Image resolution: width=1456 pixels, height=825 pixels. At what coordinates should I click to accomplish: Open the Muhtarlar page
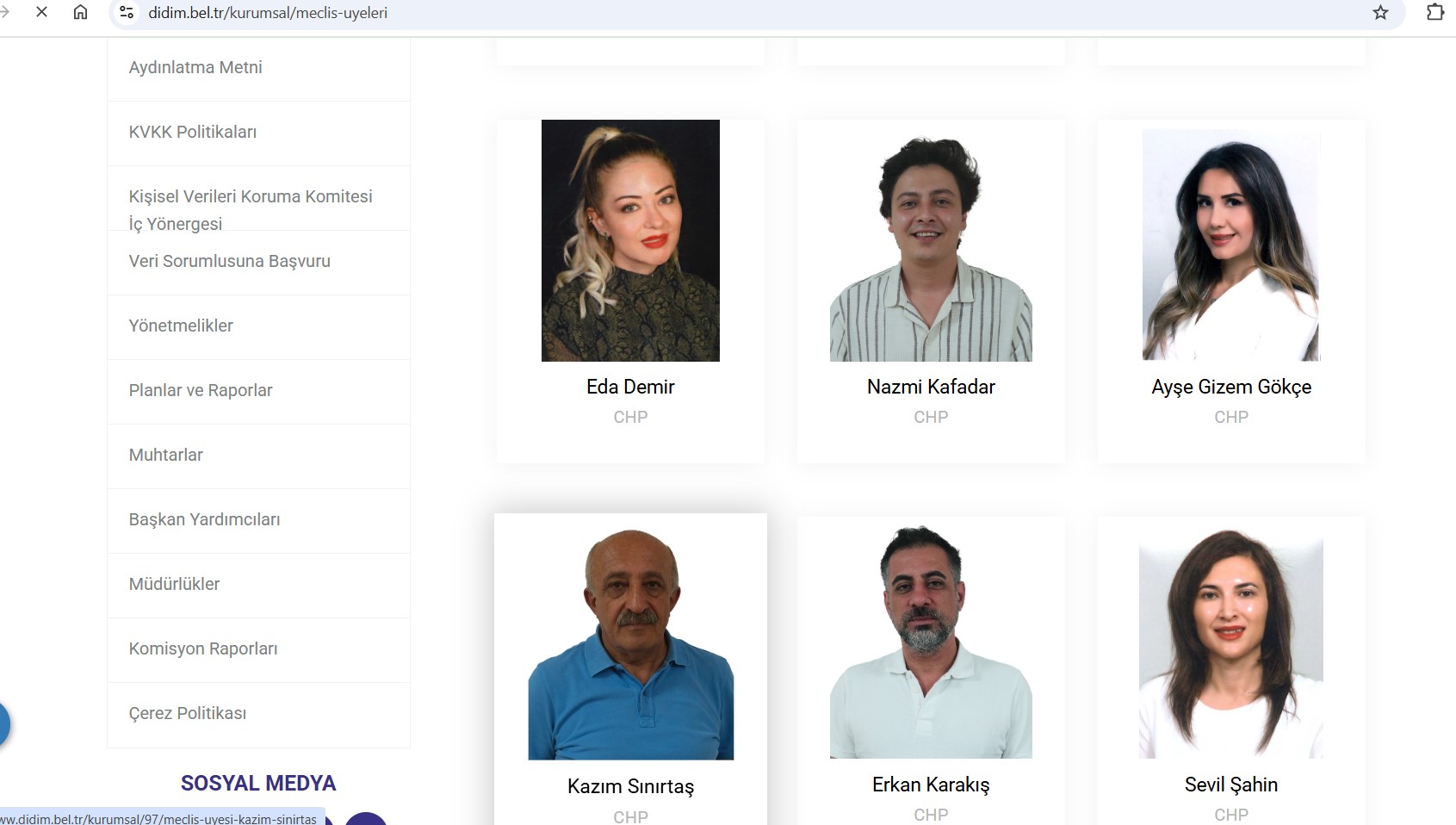pos(166,455)
